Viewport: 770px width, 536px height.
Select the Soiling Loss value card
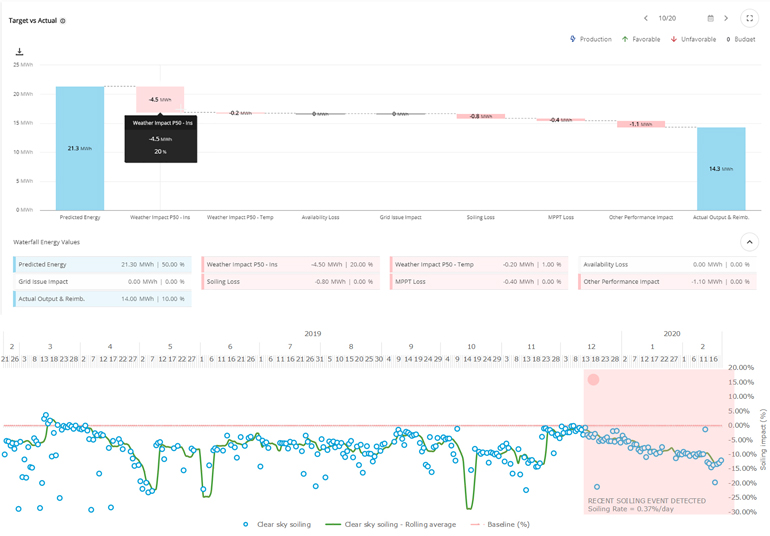point(292,282)
